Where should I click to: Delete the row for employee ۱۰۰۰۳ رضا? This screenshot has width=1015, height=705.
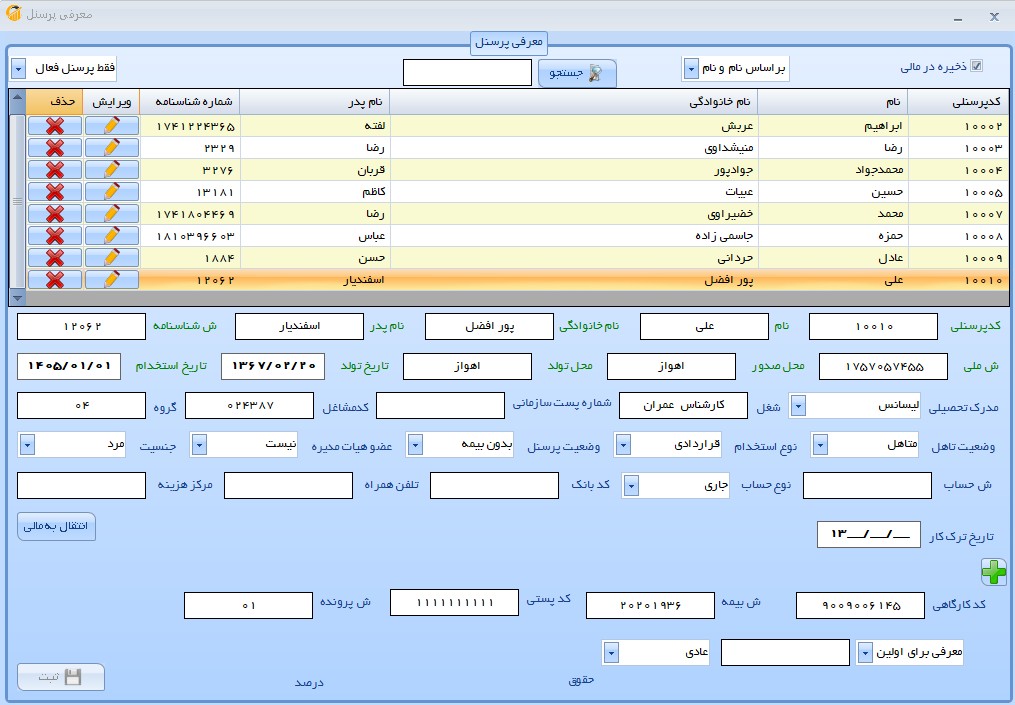tap(55, 148)
